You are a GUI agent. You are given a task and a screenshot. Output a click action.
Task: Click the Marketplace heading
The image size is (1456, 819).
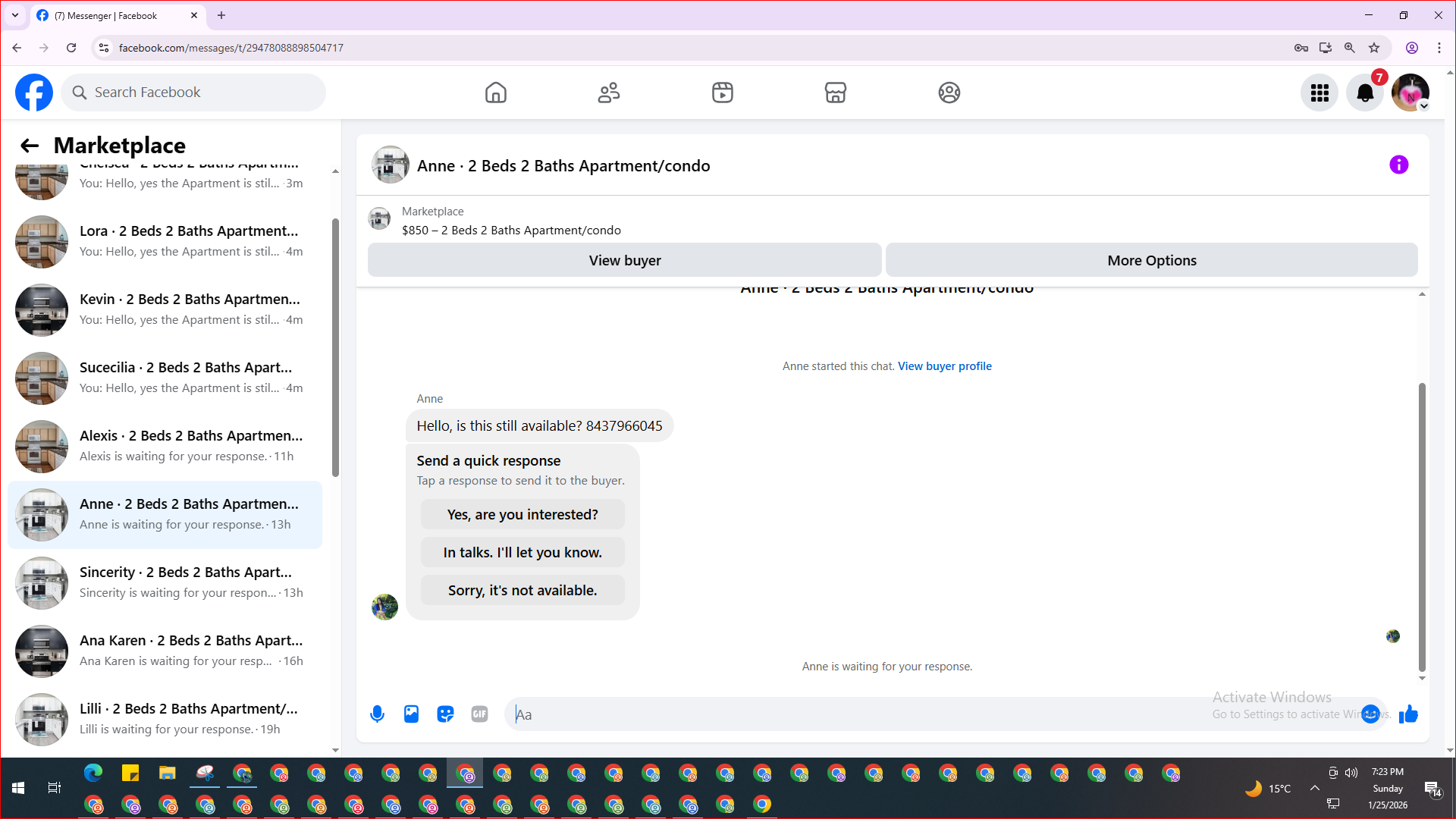[120, 146]
